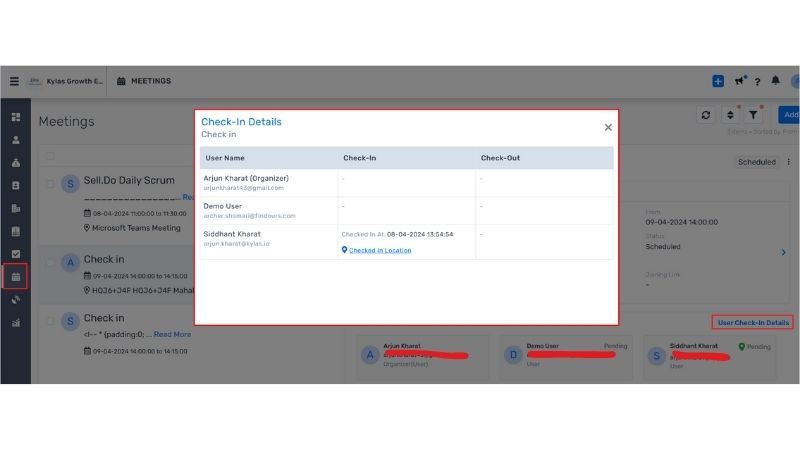Open Check in meeting at HQJ6+J4F location
Viewport: 800px width, 450px height.
coord(104,259)
